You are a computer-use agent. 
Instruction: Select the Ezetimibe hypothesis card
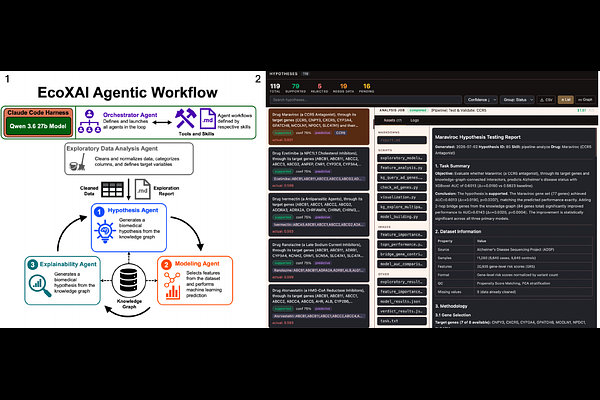[x=319, y=169]
